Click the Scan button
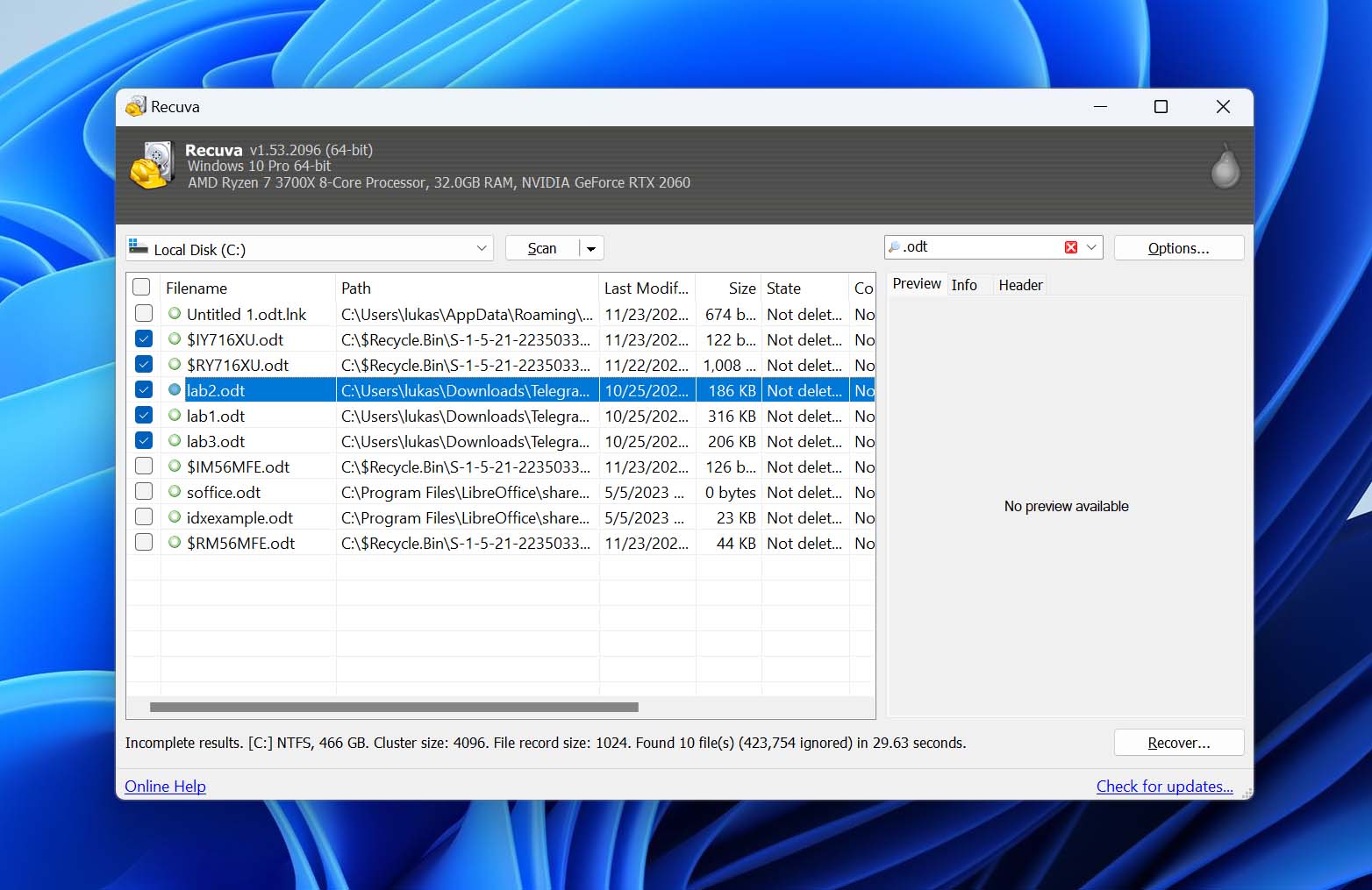1372x890 pixels. tap(542, 249)
